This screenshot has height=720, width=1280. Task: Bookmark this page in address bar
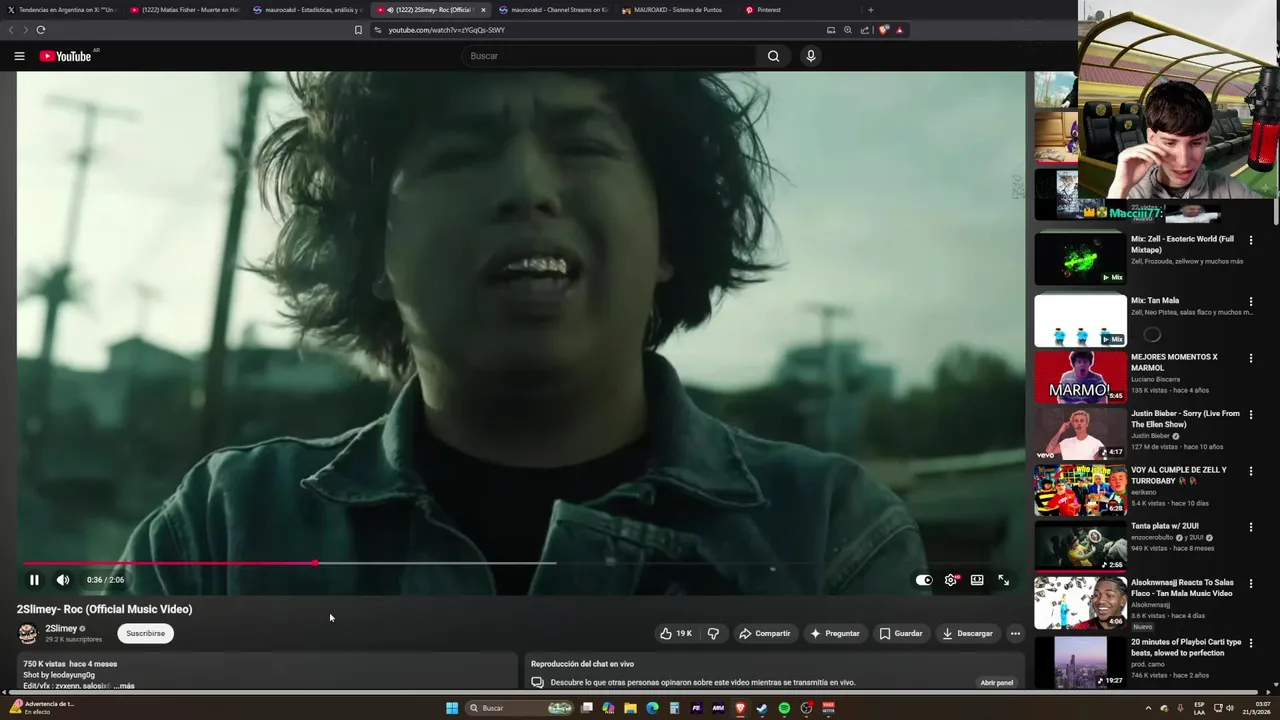358,30
